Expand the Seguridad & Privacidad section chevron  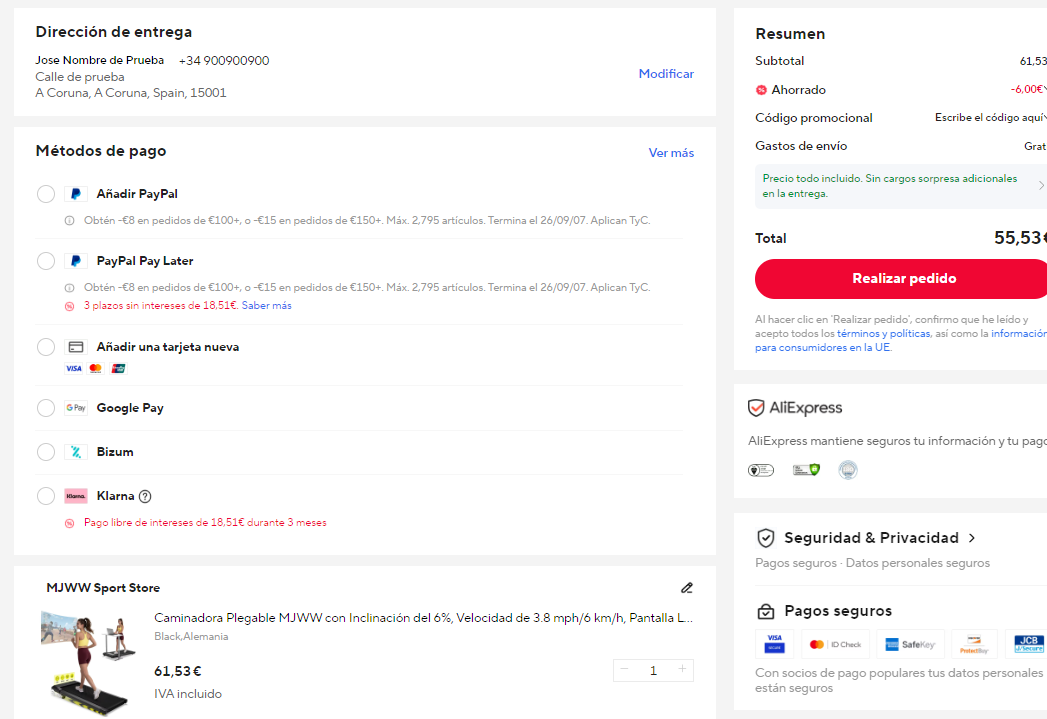[972, 538]
